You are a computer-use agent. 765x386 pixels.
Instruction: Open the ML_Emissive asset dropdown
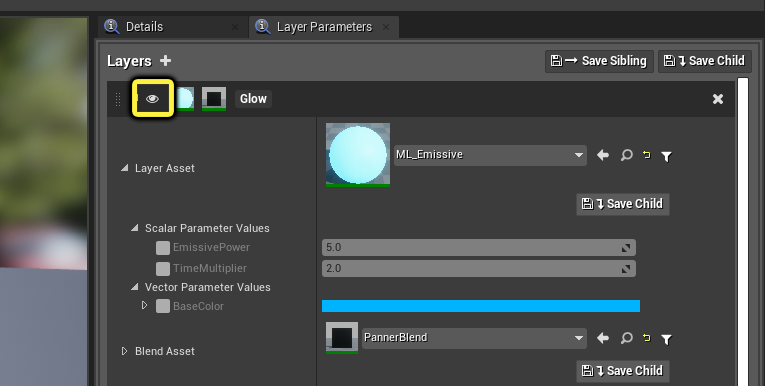click(x=490, y=155)
